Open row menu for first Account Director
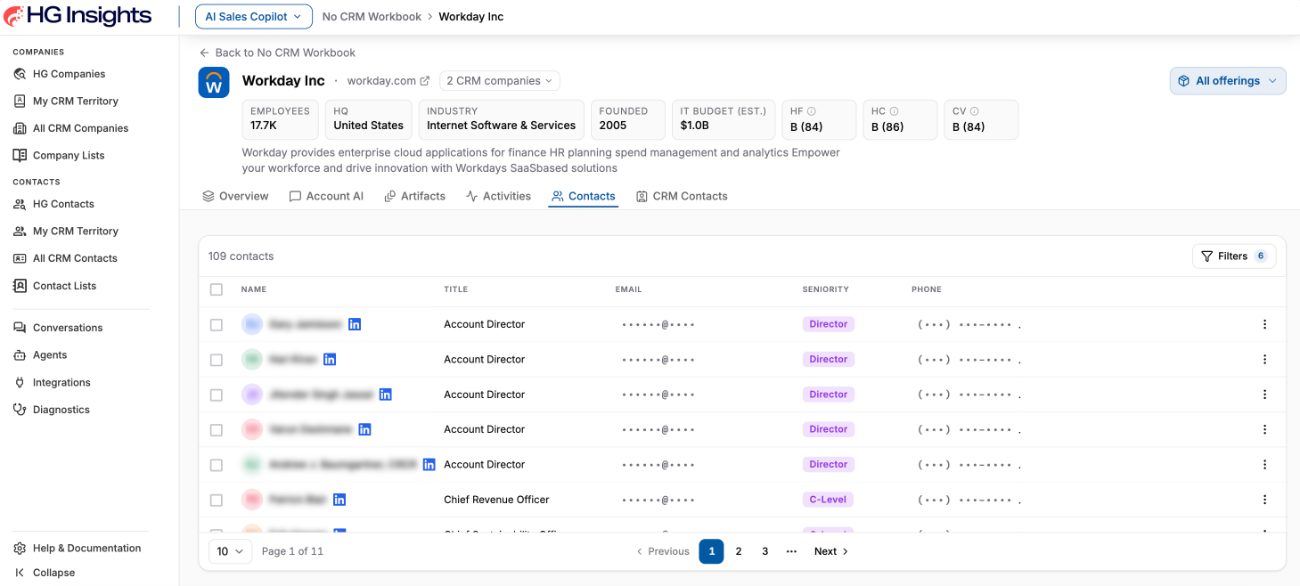The height and width of the screenshot is (586, 1300). click(1264, 324)
